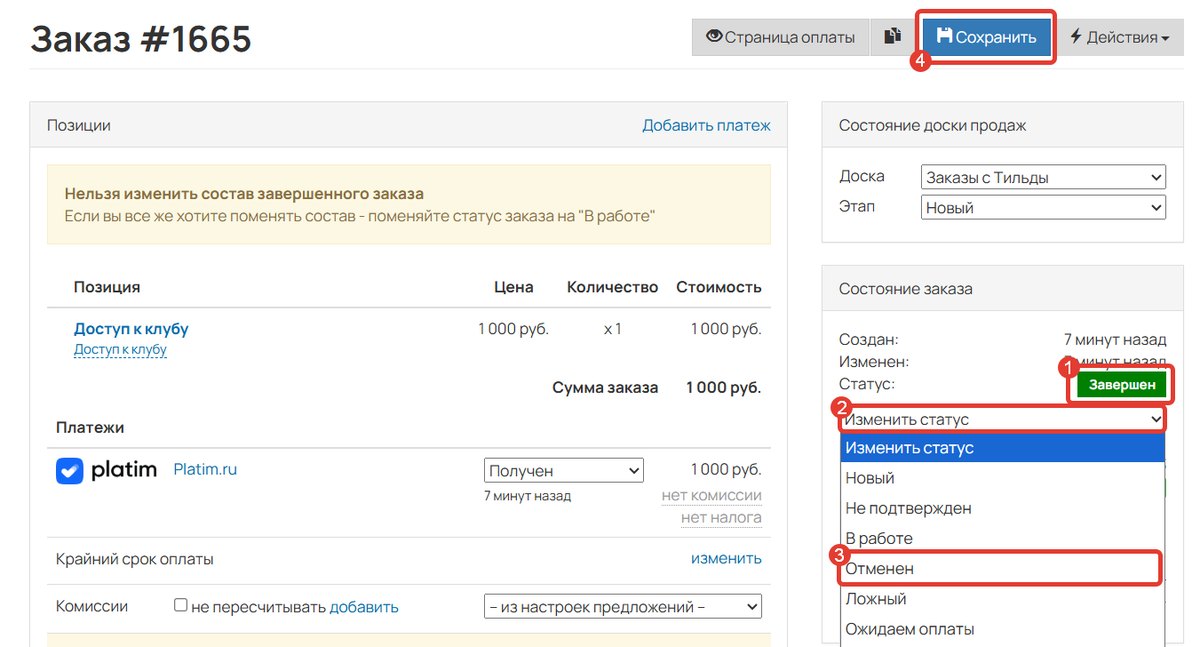Save the order with Сохранить button
The image size is (1200, 647).
point(986,37)
